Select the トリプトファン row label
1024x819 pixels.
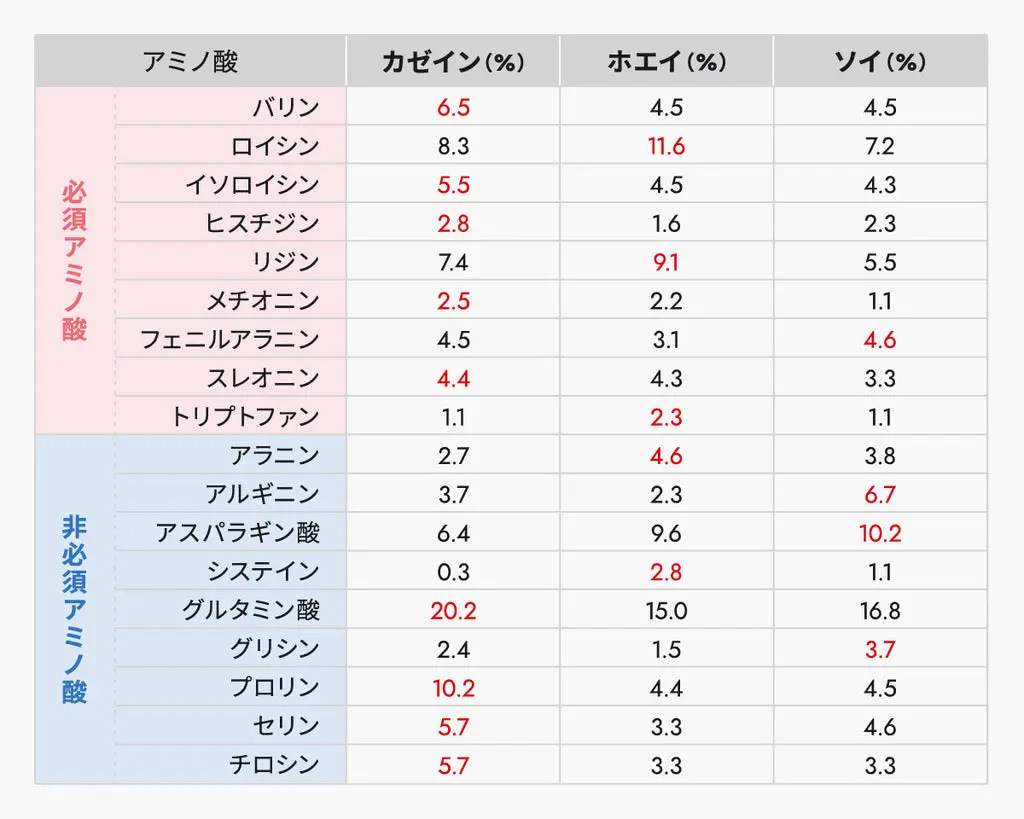tap(245, 416)
